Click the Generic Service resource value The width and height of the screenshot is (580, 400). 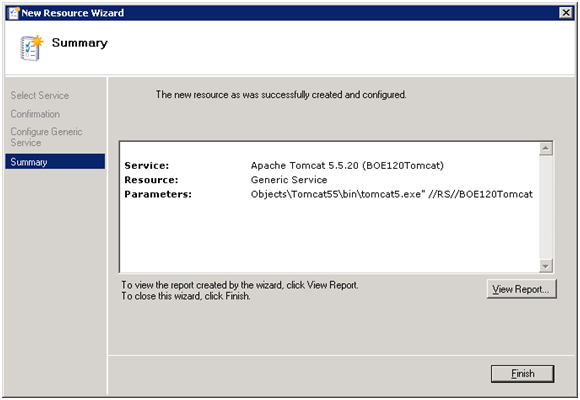[x=289, y=180]
